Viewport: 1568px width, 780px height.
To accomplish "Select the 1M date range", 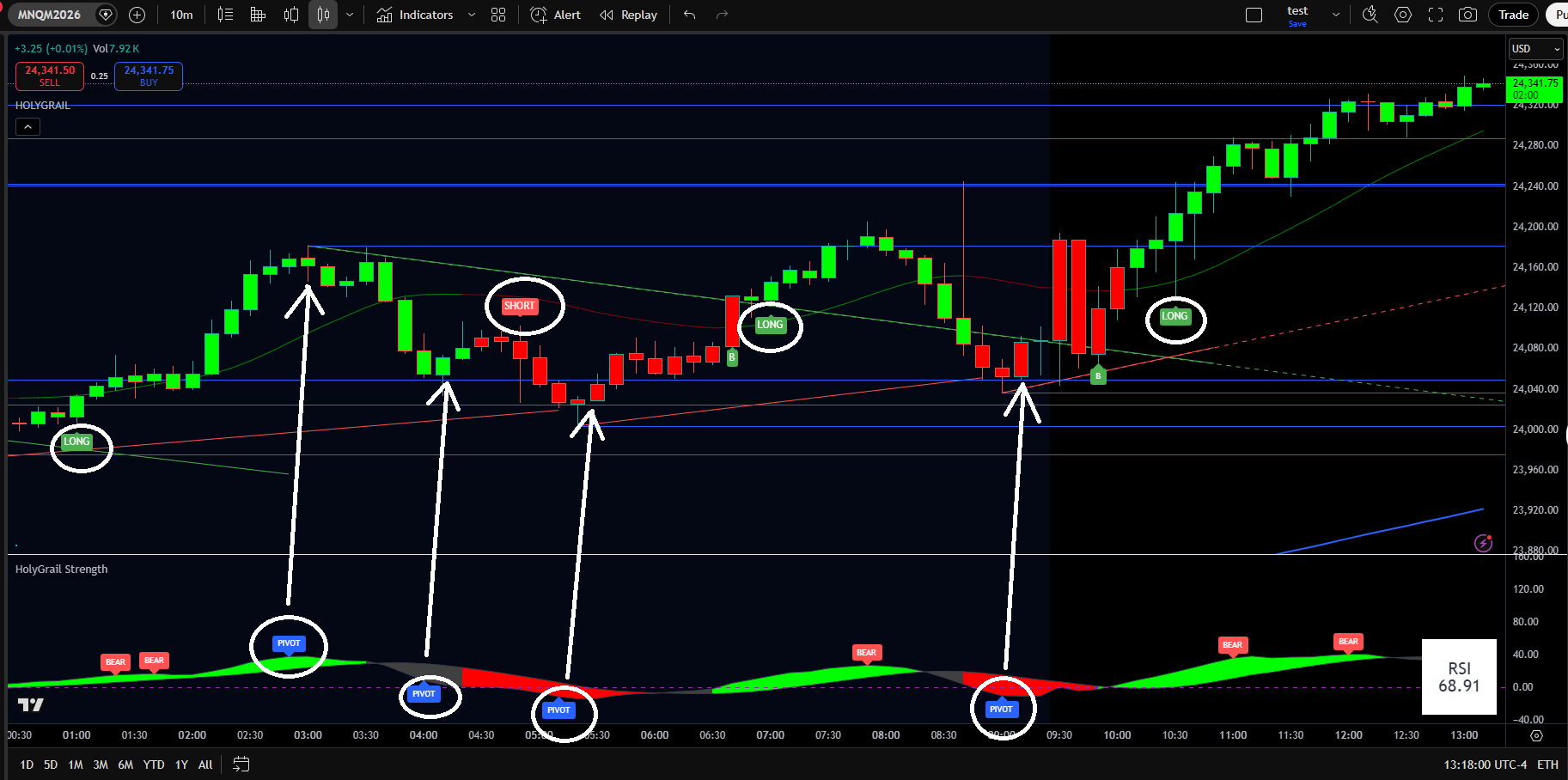I will click(x=76, y=765).
